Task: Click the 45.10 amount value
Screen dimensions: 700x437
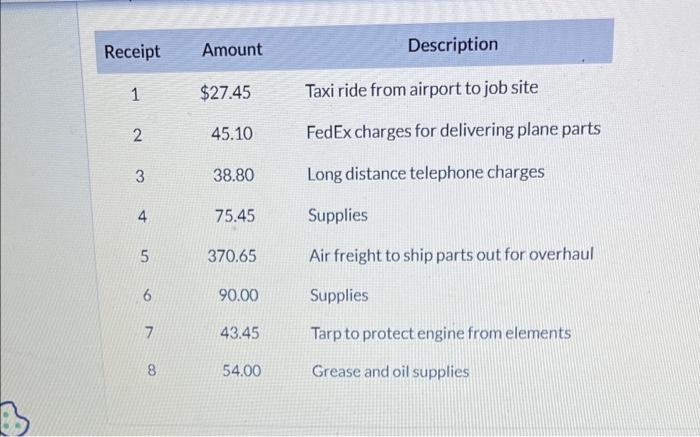Action: pos(232,133)
